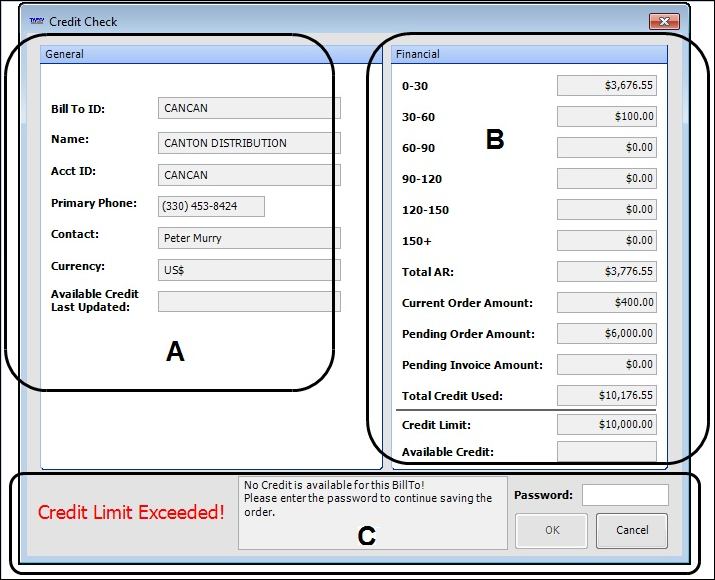Click the Contact field Peter Murry

point(249,238)
